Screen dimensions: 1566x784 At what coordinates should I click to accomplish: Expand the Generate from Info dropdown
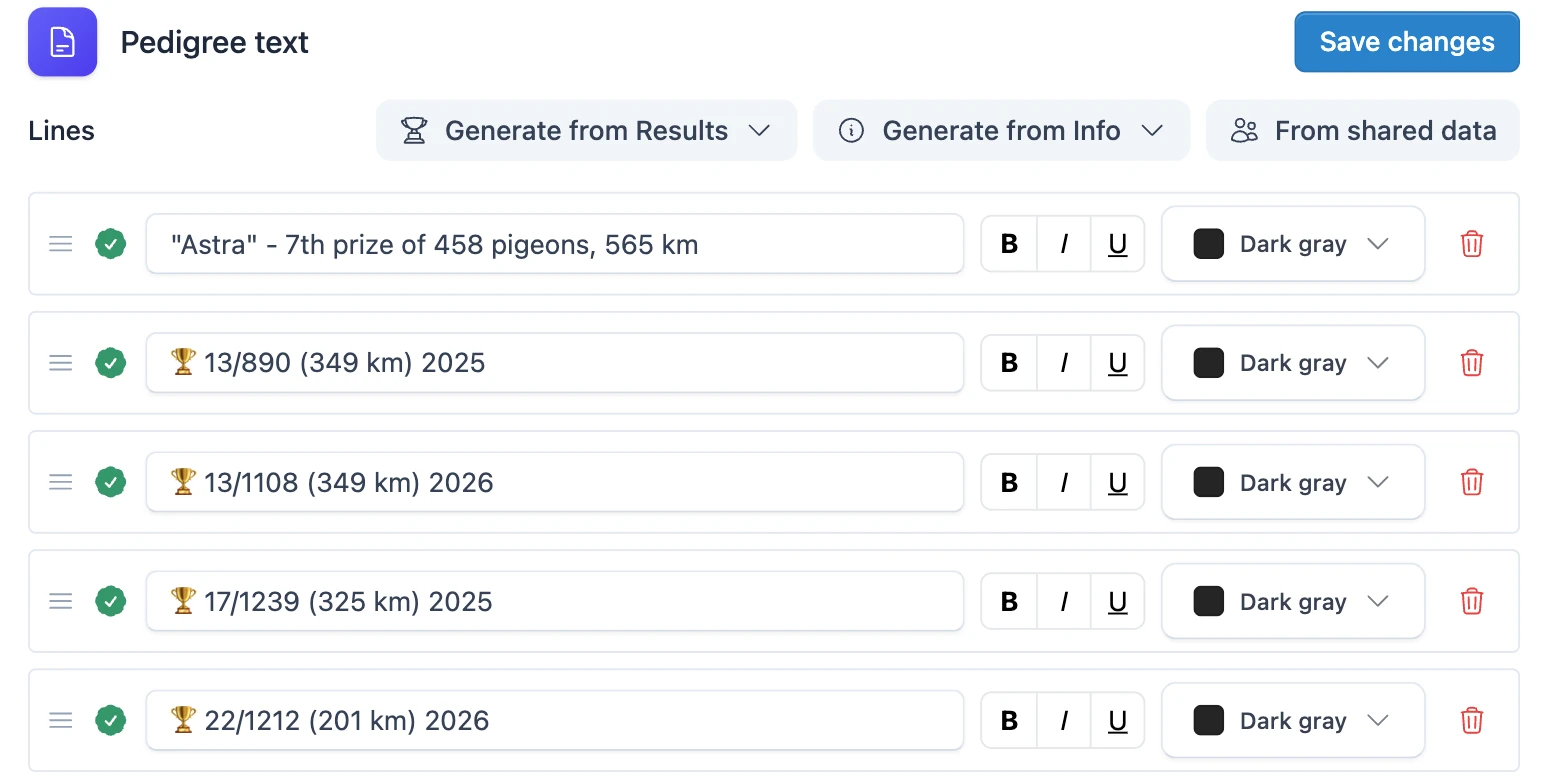pyautogui.click(x=1001, y=131)
